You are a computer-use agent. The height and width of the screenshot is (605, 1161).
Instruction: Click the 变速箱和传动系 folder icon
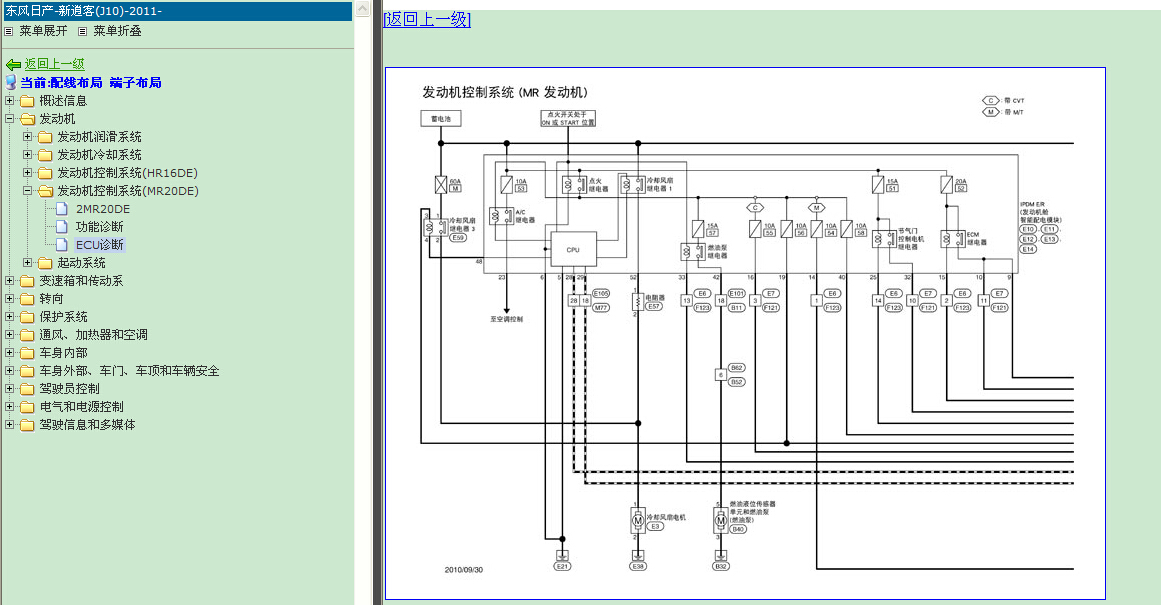[27, 281]
